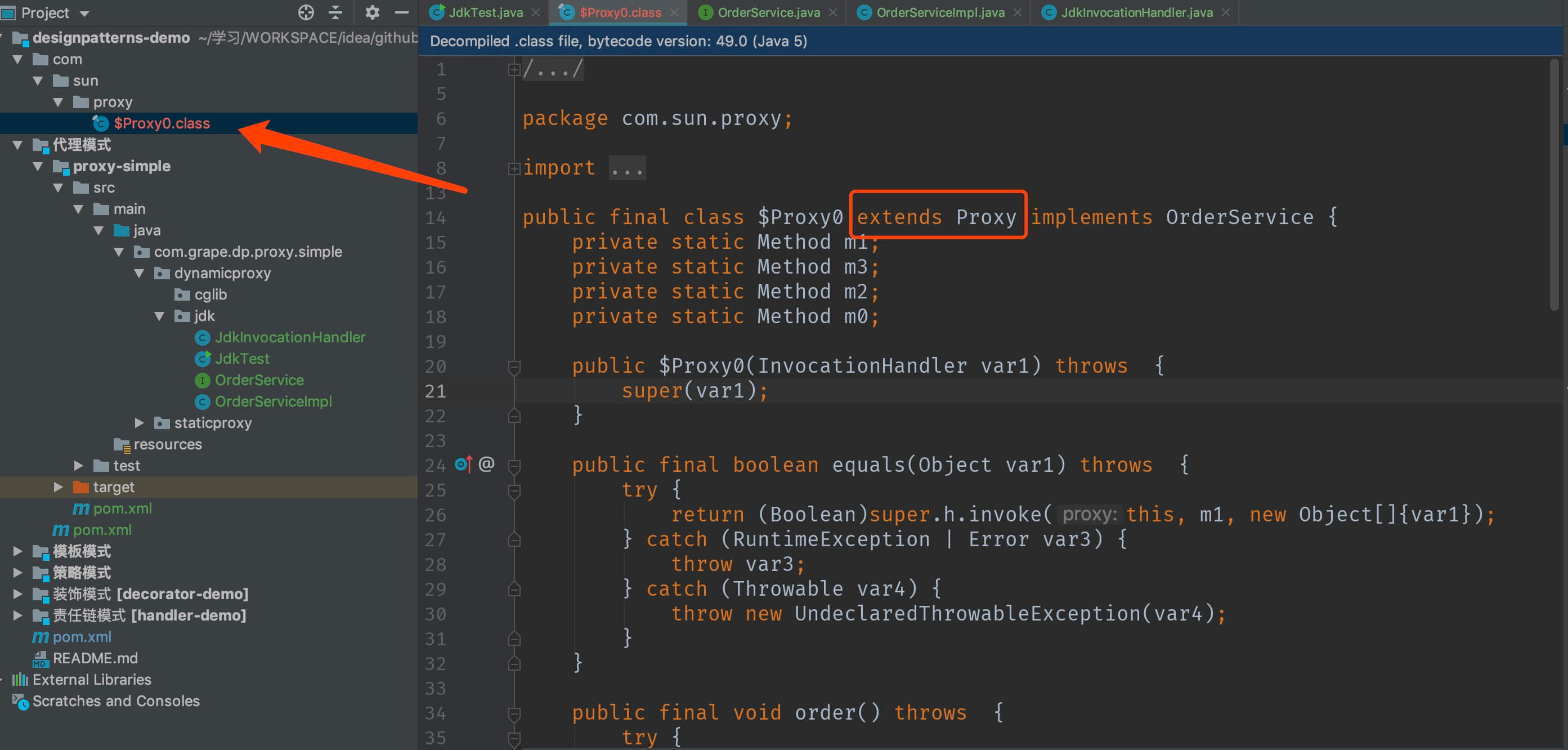Open README.md file
This screenshot has width=1568, height=750.
click(x=95, y=658)
